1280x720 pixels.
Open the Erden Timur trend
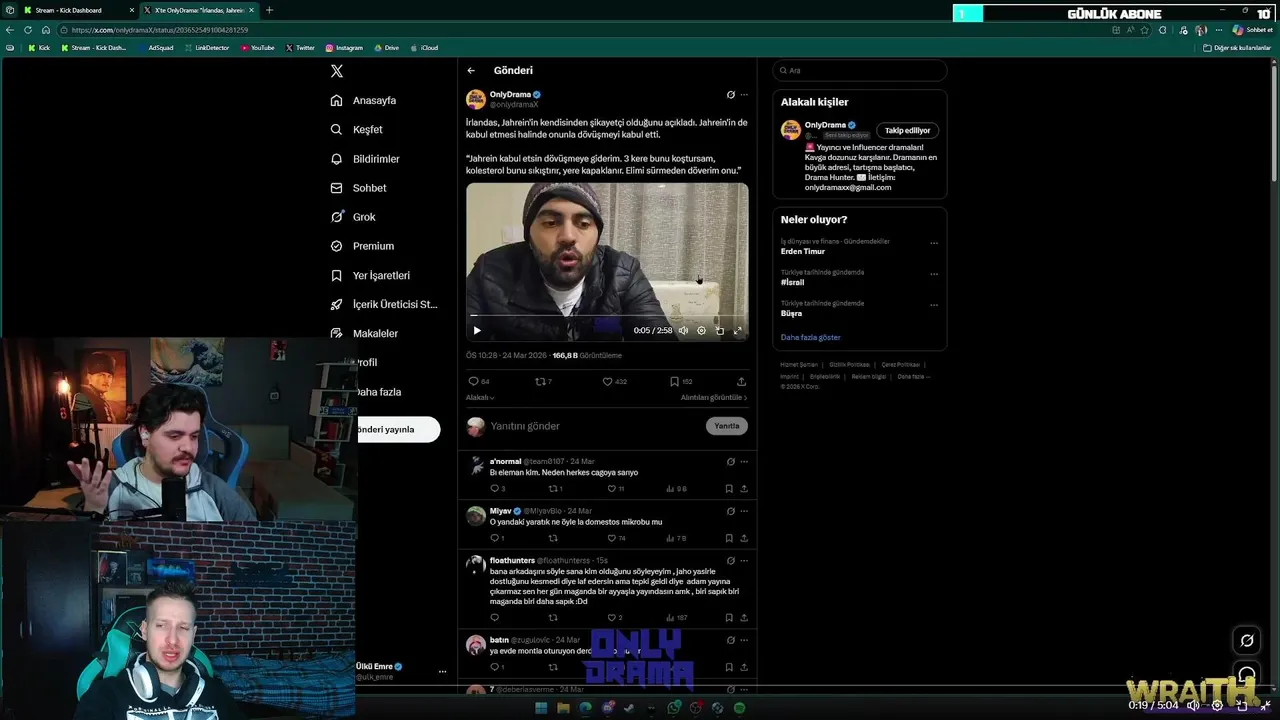[x=803, y=252]
